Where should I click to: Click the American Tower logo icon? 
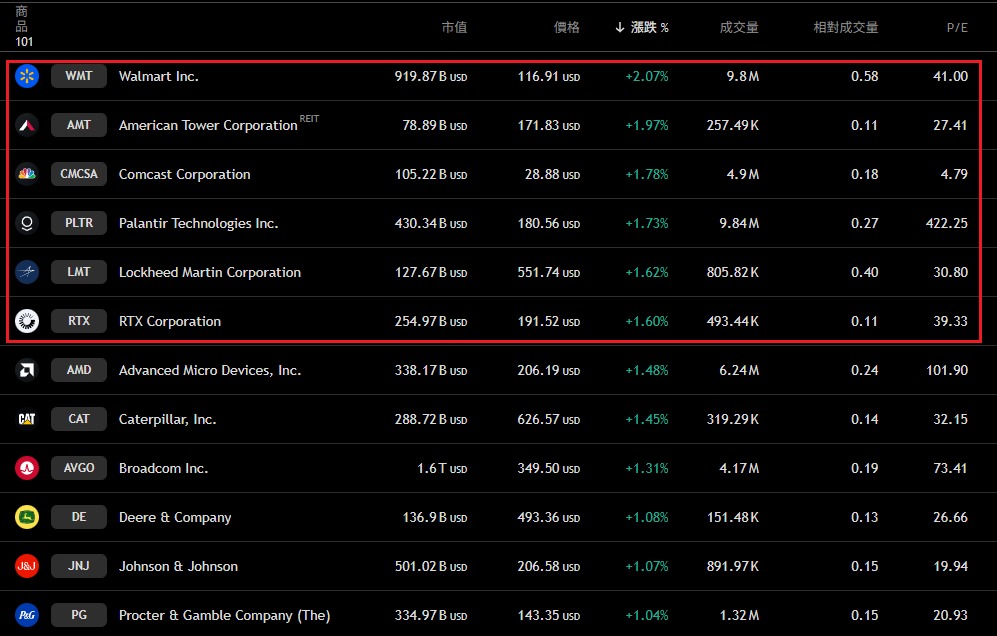point(27,125)
